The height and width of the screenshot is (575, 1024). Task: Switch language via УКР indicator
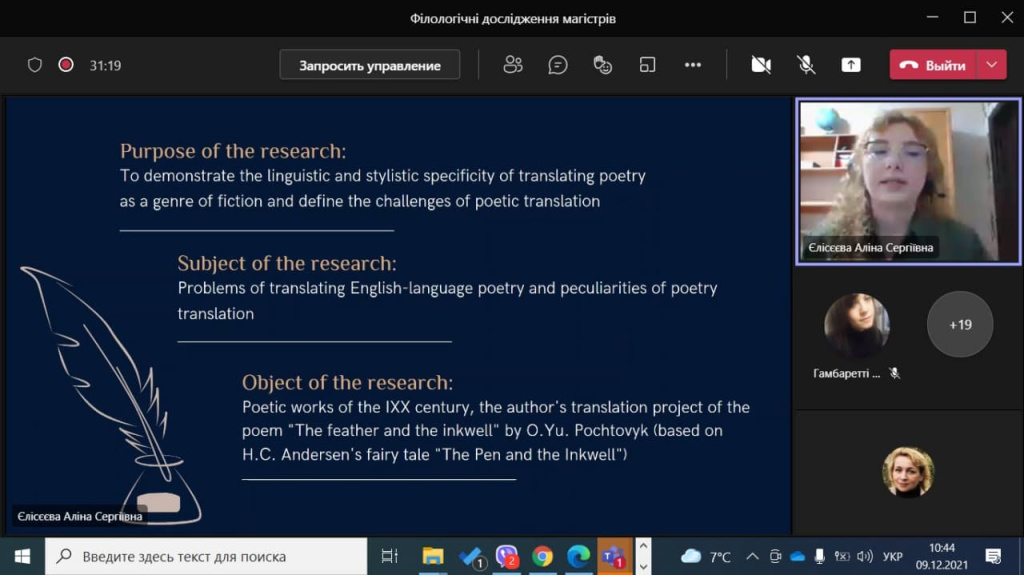[892, 556]
